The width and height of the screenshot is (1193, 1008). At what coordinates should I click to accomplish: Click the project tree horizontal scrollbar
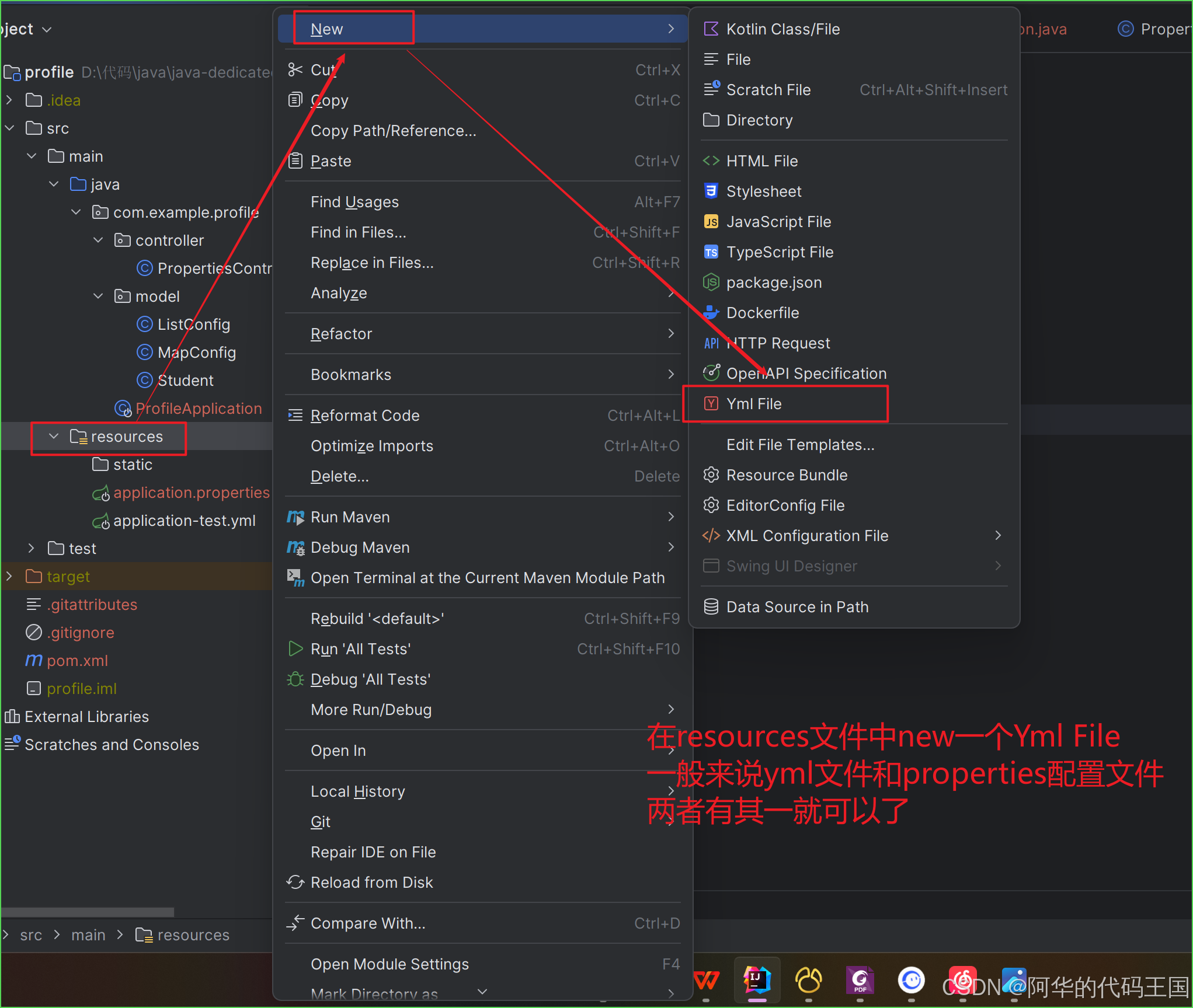[88, 912]
